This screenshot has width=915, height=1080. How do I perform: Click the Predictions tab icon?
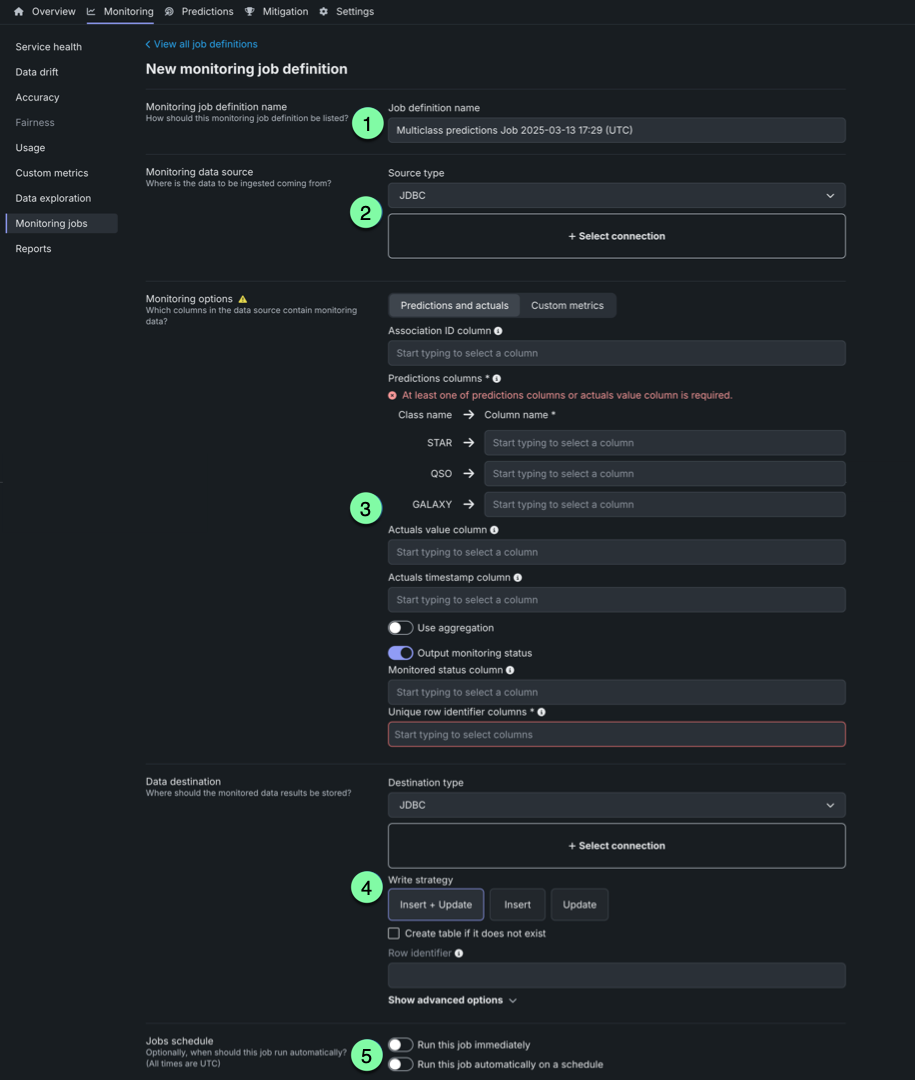click(169, 12)
